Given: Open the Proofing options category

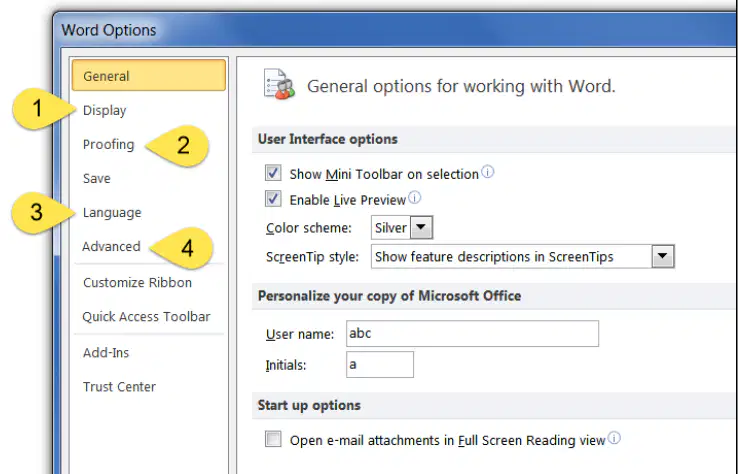Looking at the screenshot, I should (x=108, y=145).
